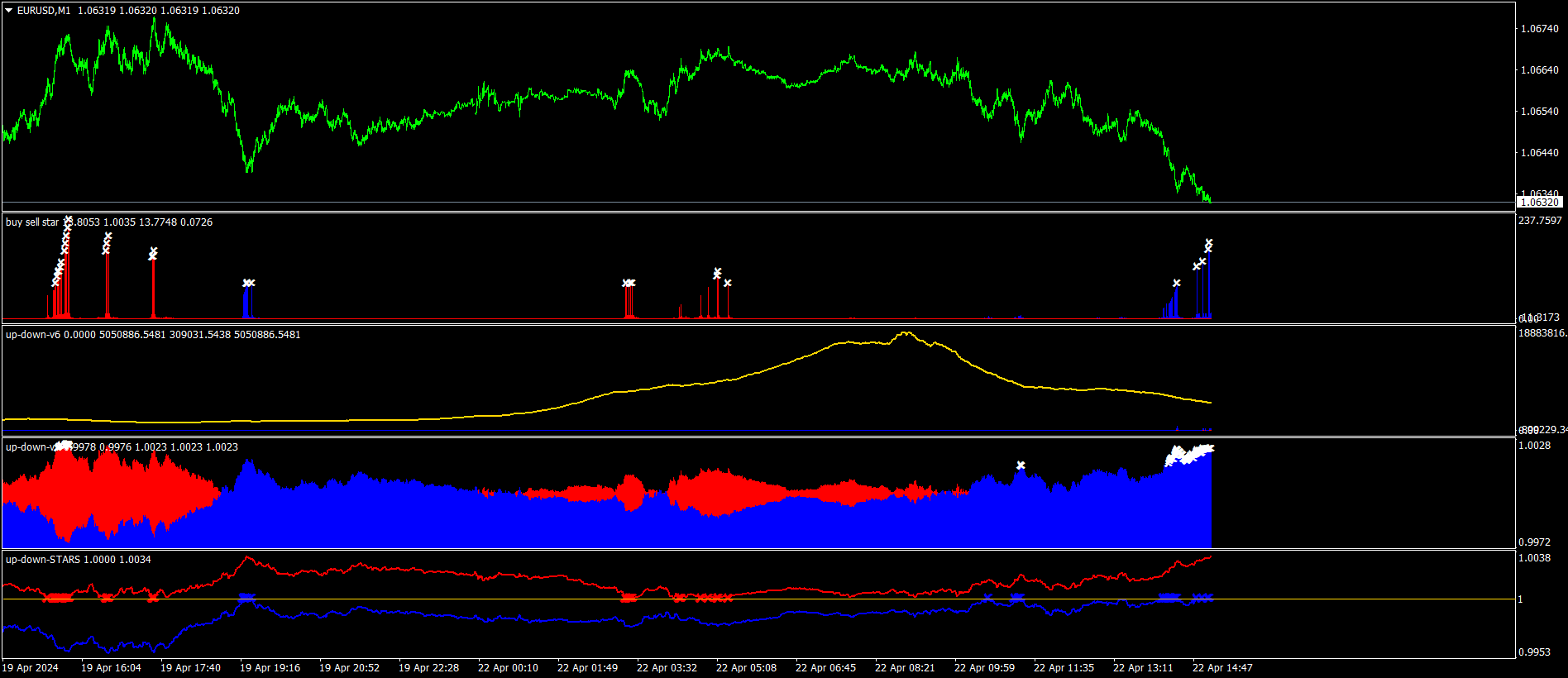This screenshot has width=1568, height=678.
Task: Select the 'up-down-STARS 1.0000 1.0034' label
Action: point(79,560)
